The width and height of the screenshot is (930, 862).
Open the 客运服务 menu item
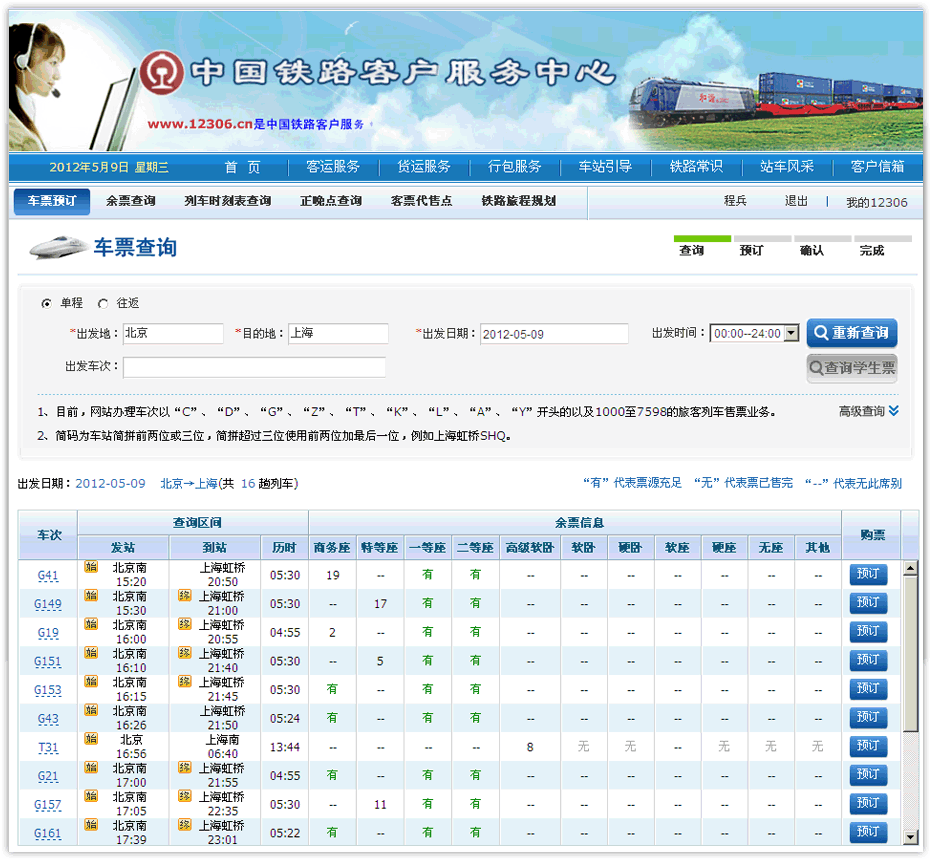click(333, 167)
